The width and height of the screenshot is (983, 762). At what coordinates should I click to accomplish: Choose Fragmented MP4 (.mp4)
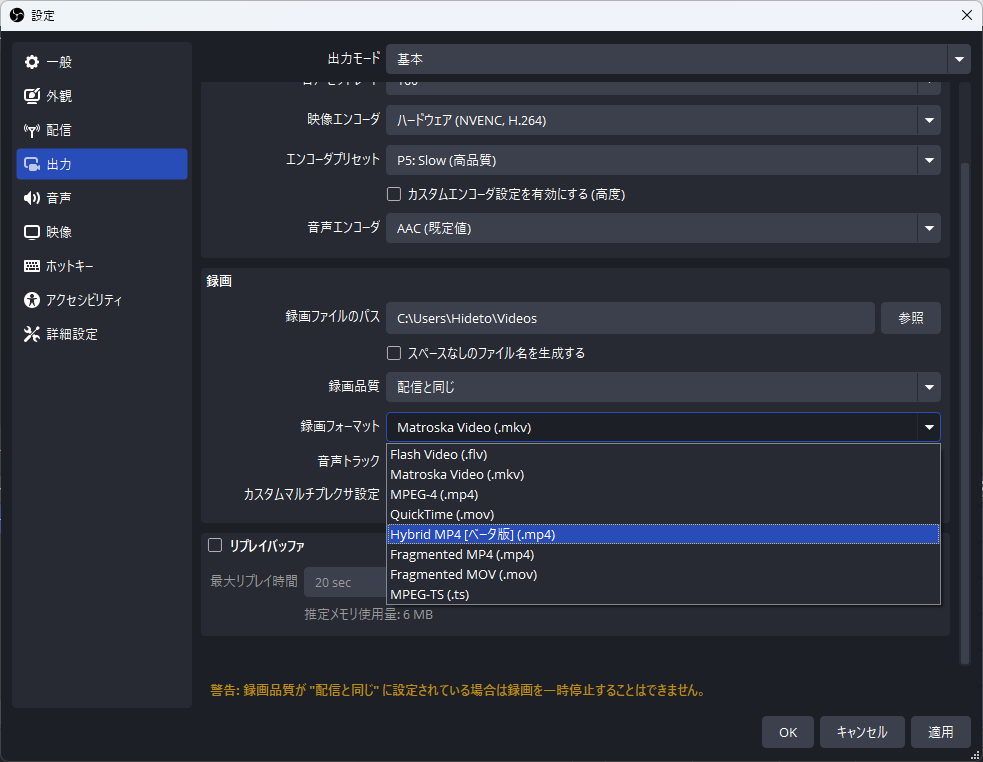(663, 554)
